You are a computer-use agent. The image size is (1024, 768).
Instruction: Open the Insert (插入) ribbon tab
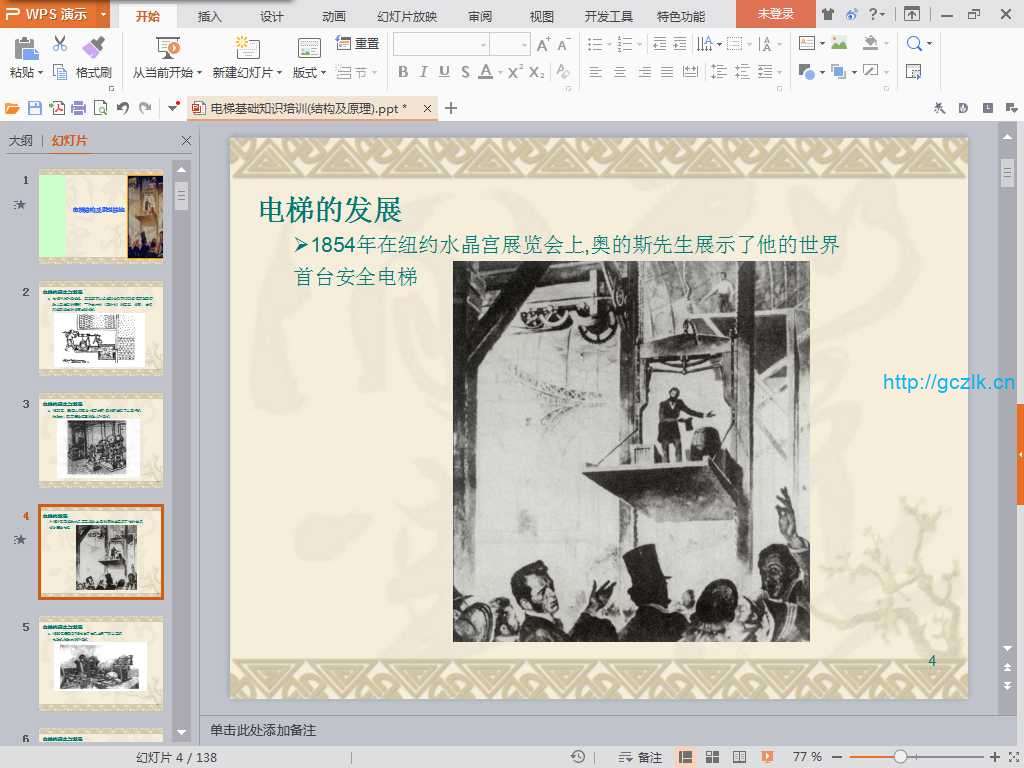click(210, 16)
